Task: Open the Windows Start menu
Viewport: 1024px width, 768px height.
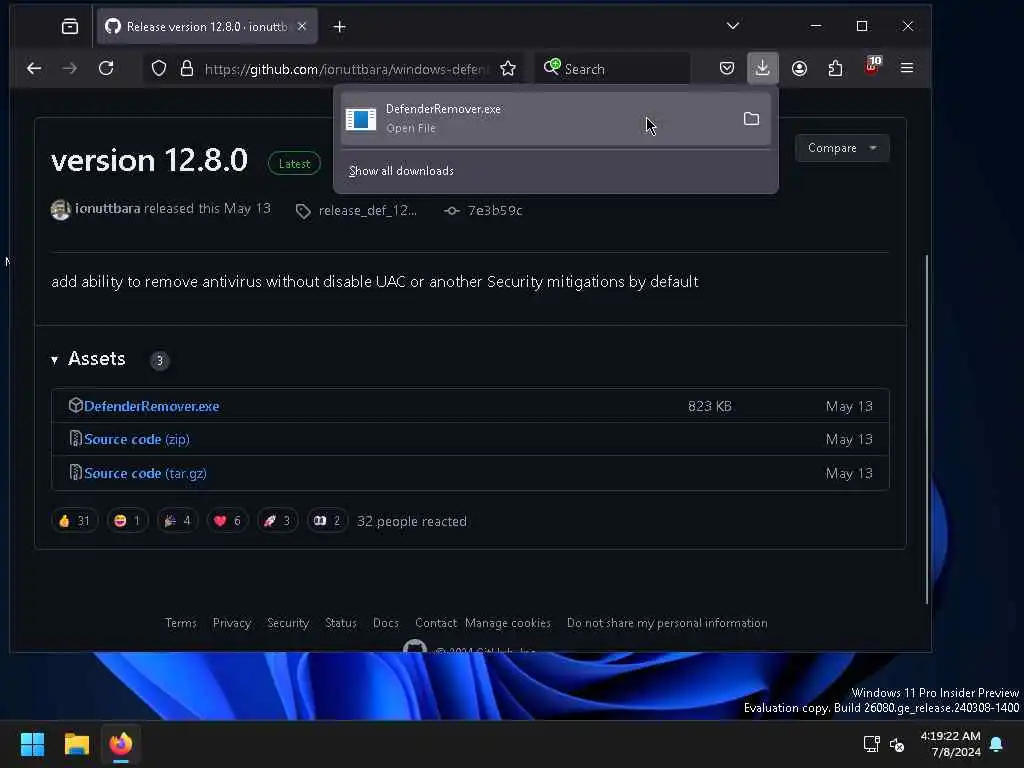Action: 32,744
